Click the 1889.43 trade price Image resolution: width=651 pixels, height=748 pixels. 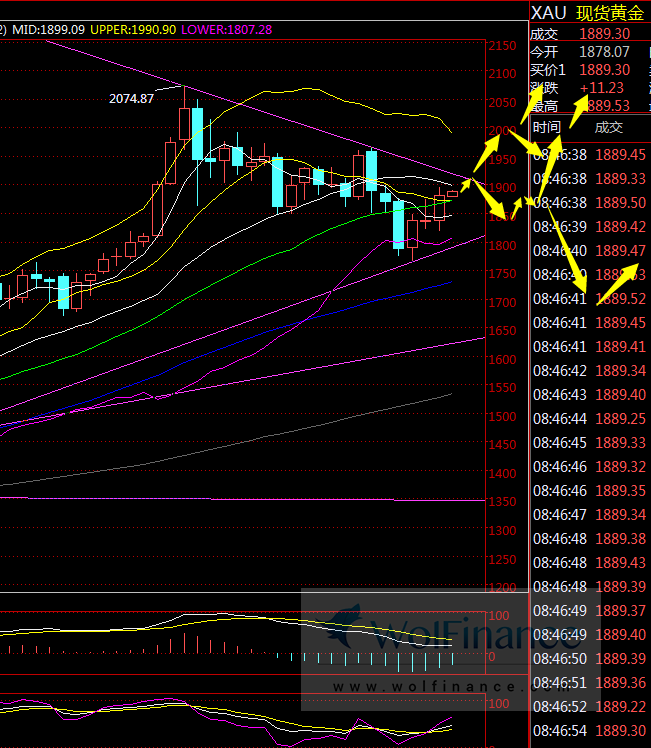(x=620, y=563)
